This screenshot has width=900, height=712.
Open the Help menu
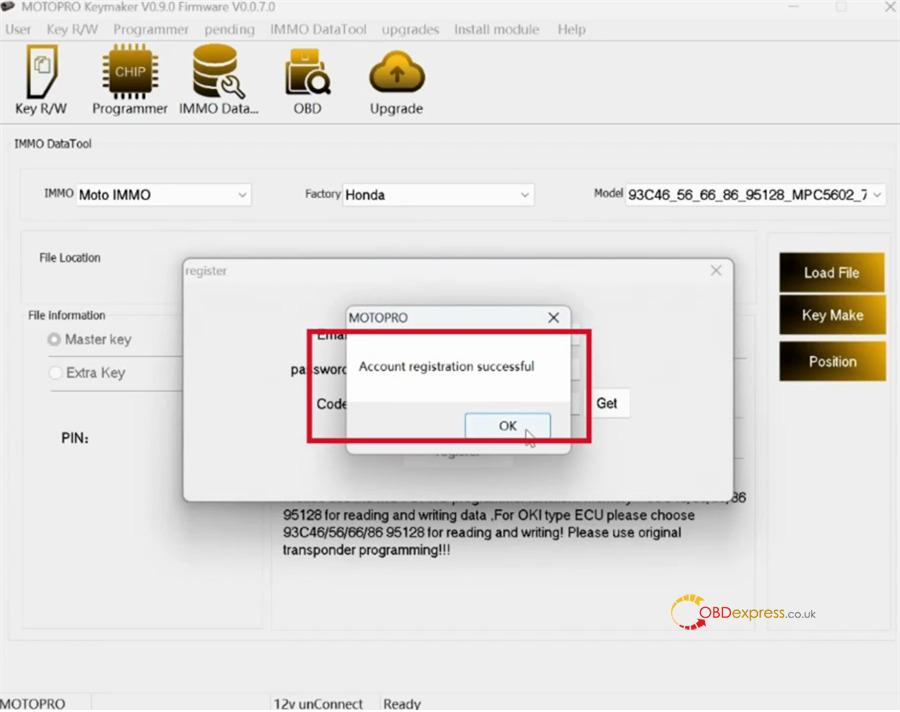click(572, 29)
